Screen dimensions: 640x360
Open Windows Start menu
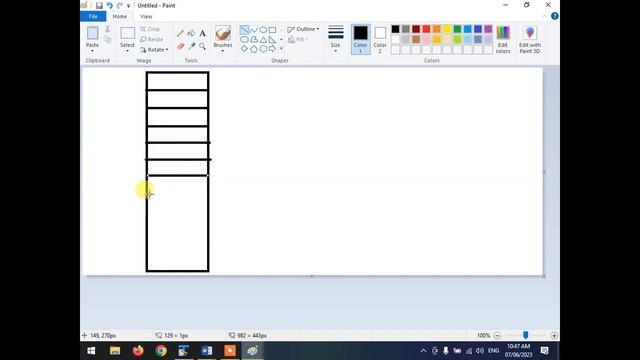click(x=91, y=351)
